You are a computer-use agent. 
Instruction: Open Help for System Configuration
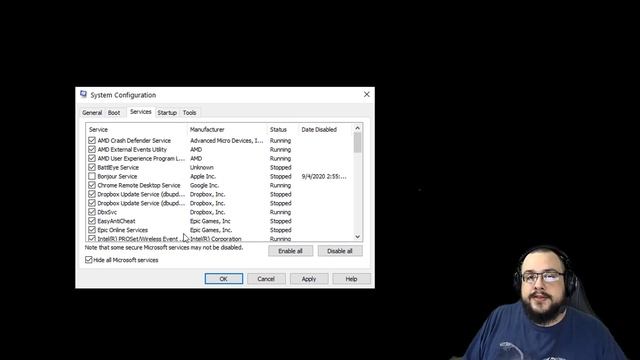351,279
